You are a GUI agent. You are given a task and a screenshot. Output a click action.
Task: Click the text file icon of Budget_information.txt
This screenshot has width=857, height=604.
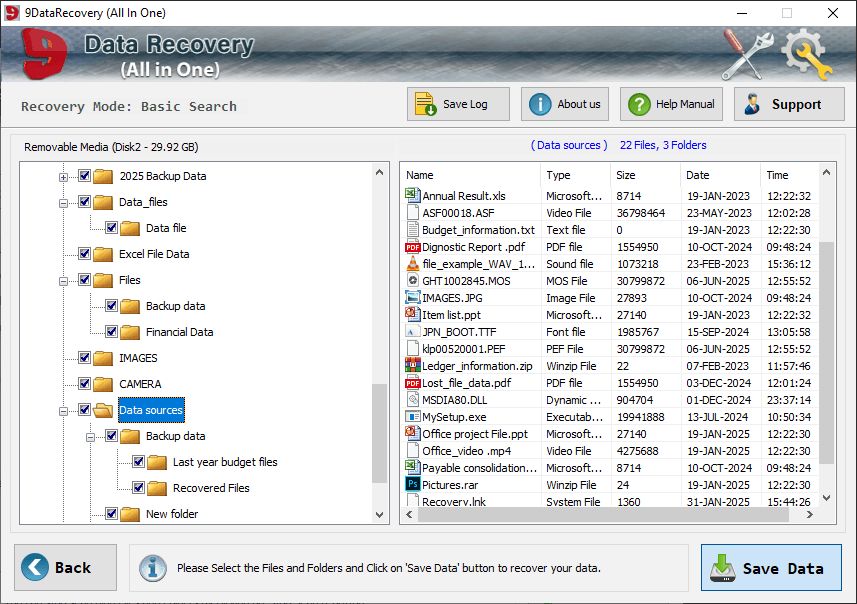[x=413, y=230]
